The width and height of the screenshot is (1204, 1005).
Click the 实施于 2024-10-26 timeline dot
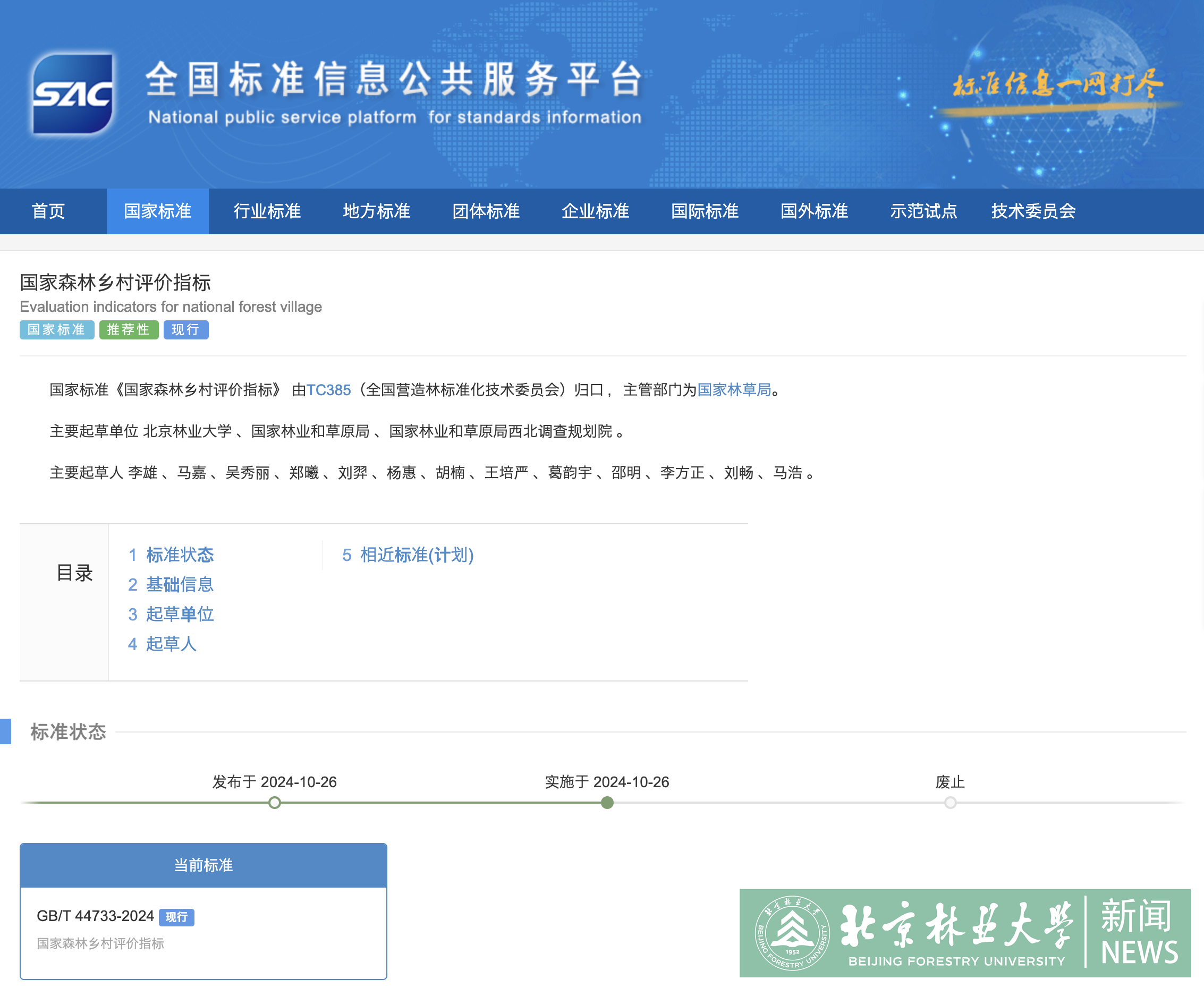pyautogui.click(x=607, y=803)
